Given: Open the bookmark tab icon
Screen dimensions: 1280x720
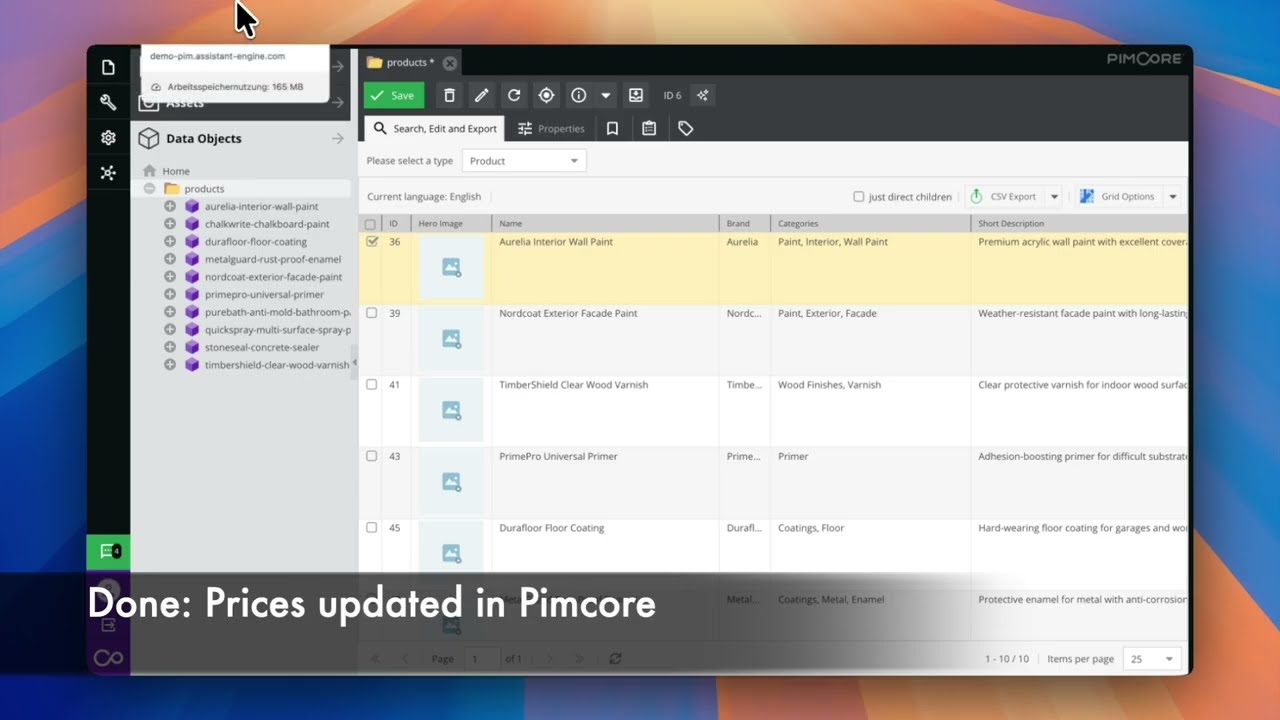Looking at the screenshot, I should click(x=612, y=128).
